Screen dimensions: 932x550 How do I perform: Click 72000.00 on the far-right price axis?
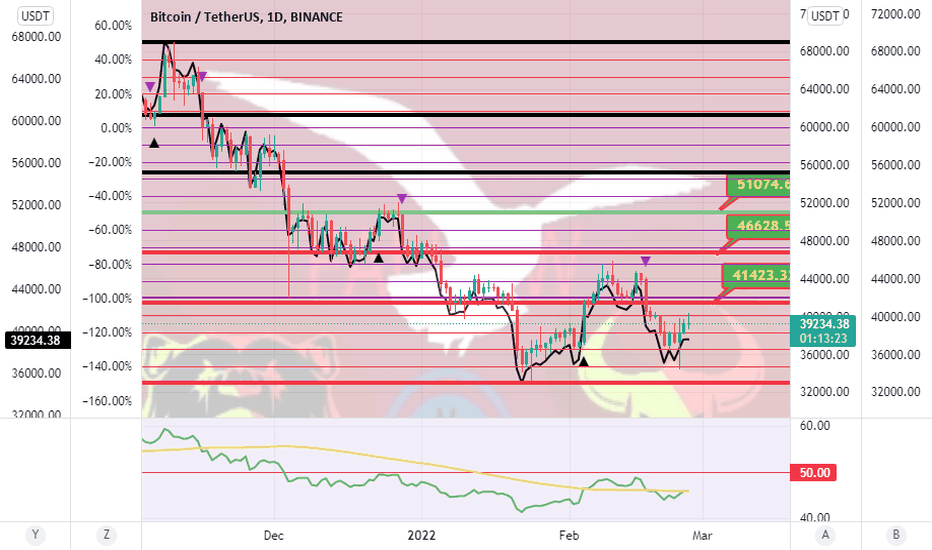tap(896, 14)
